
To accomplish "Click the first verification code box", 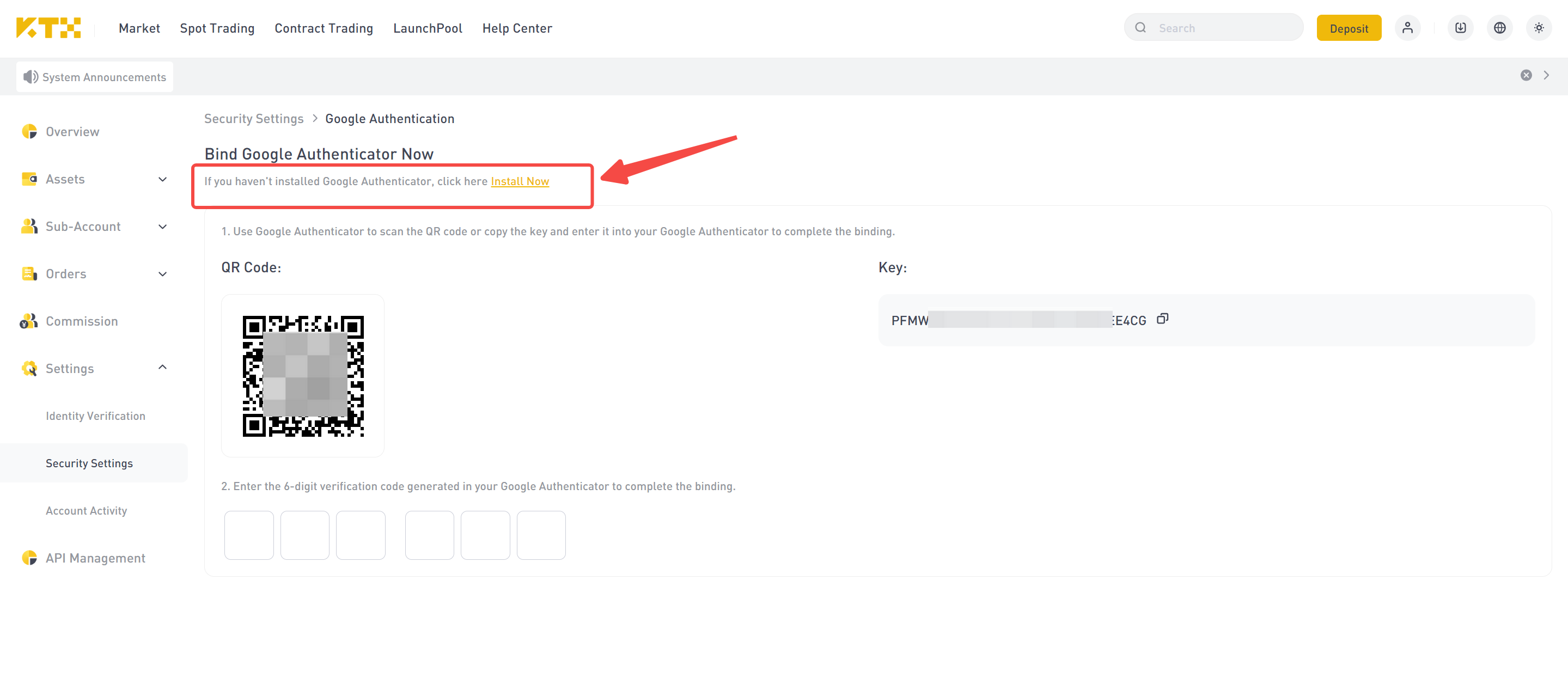I will pyautogui.click(x=249, y=535).
